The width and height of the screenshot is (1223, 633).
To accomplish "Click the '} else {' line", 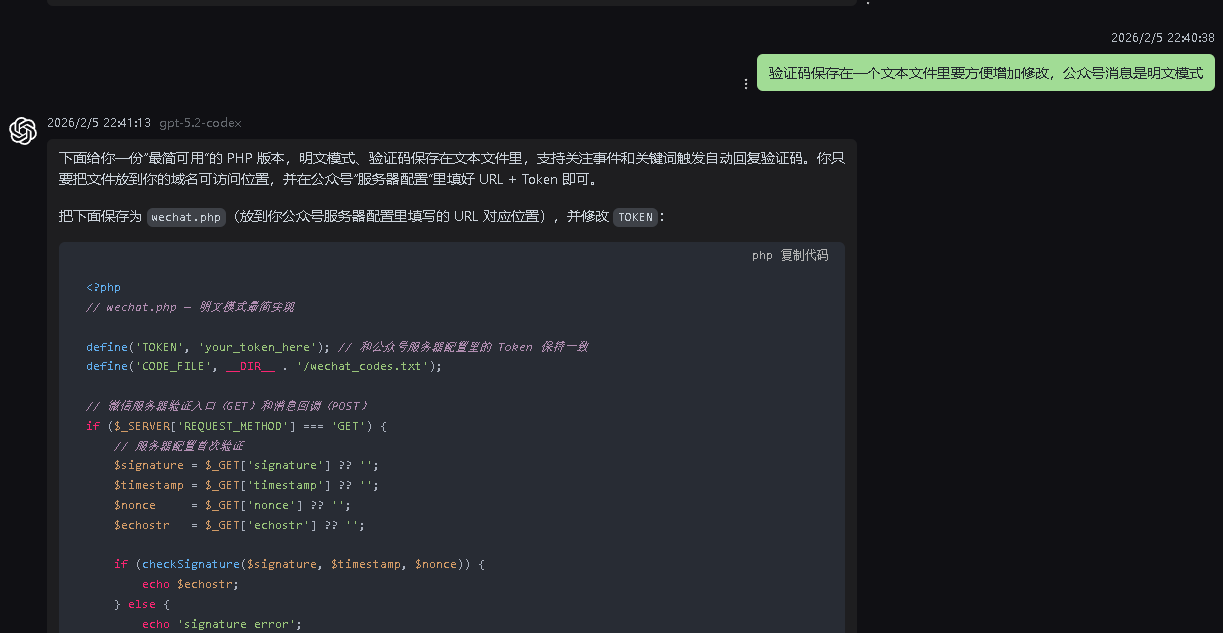I will pyautogui.click(x=142, y=604).
